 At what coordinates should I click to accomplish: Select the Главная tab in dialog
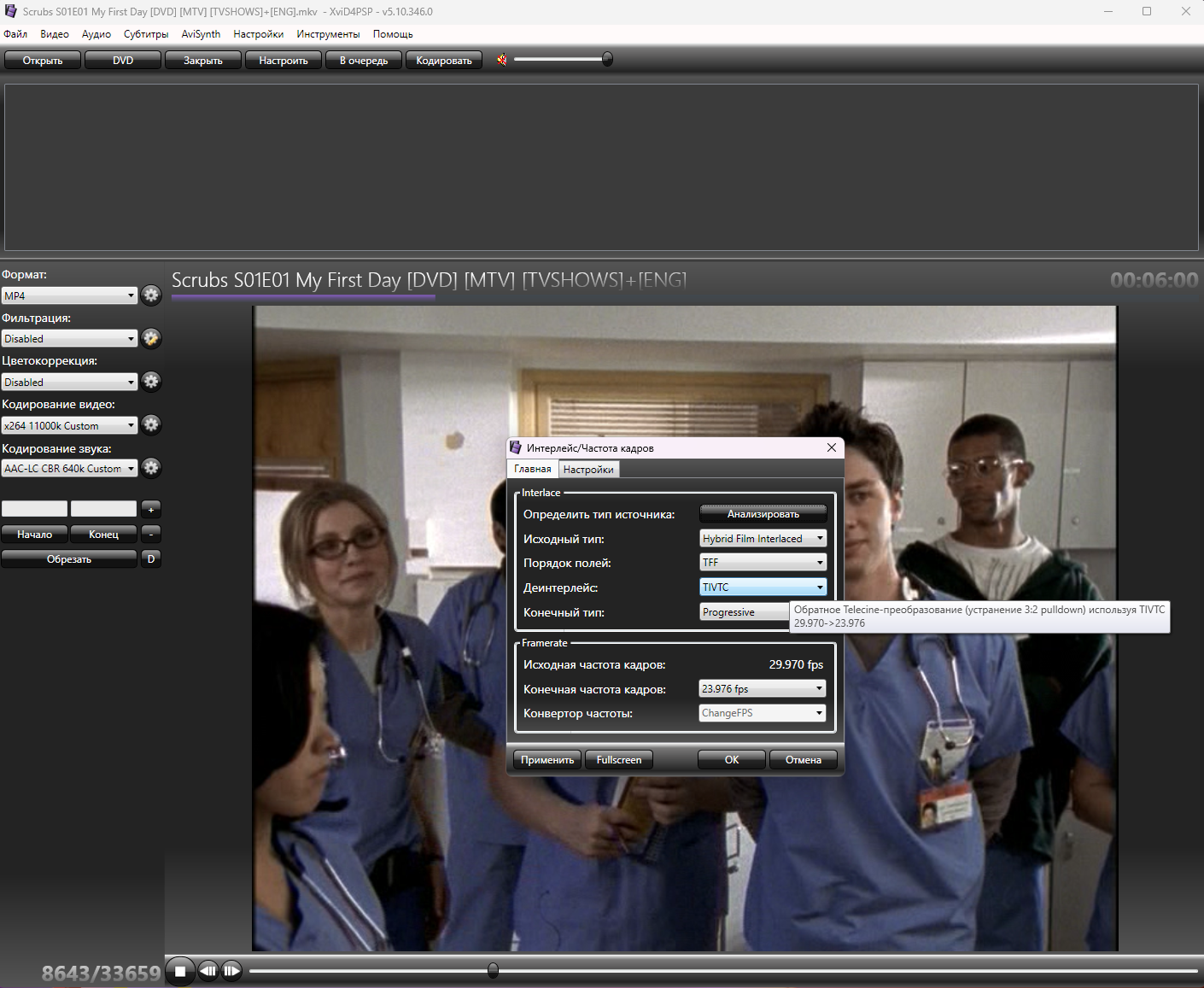533,469
